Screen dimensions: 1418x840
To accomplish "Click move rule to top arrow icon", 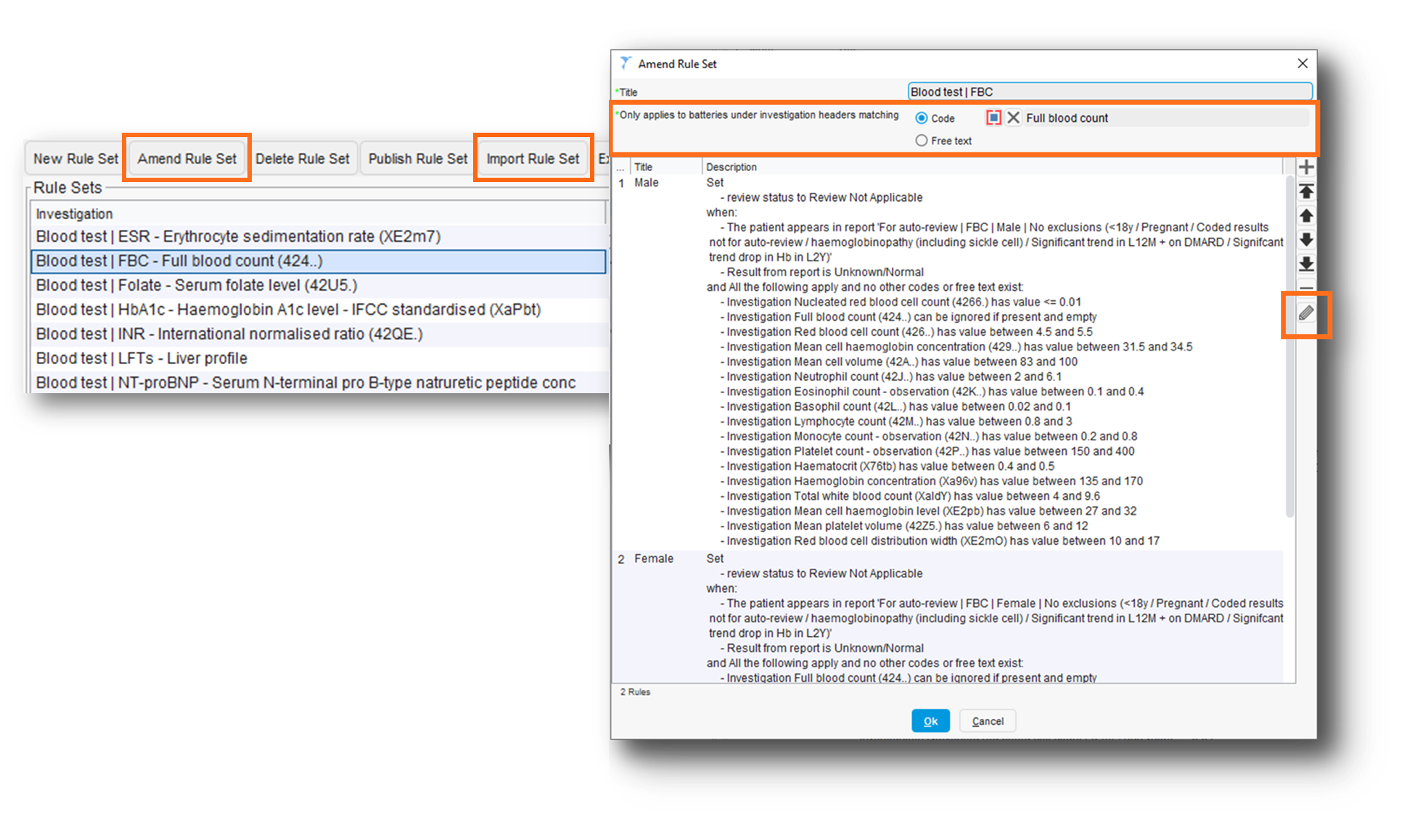I will (x=1306, y=192).
